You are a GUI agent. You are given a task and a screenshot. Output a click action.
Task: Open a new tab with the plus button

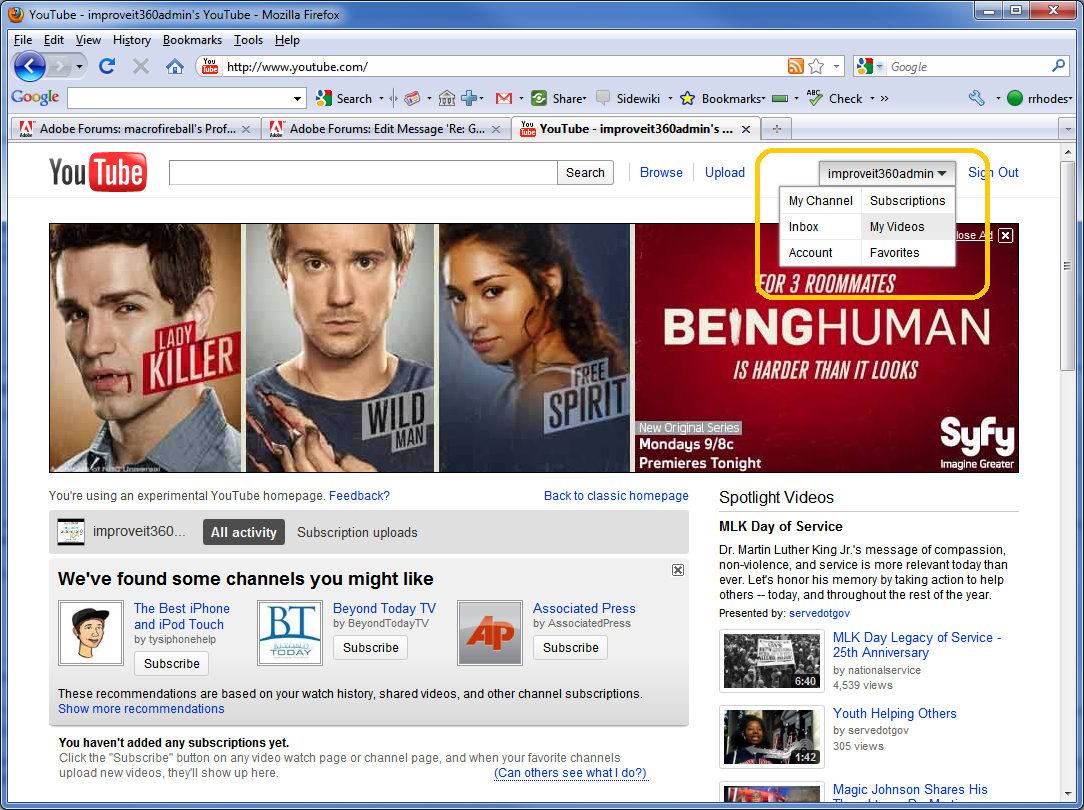(x=776, y=129)
